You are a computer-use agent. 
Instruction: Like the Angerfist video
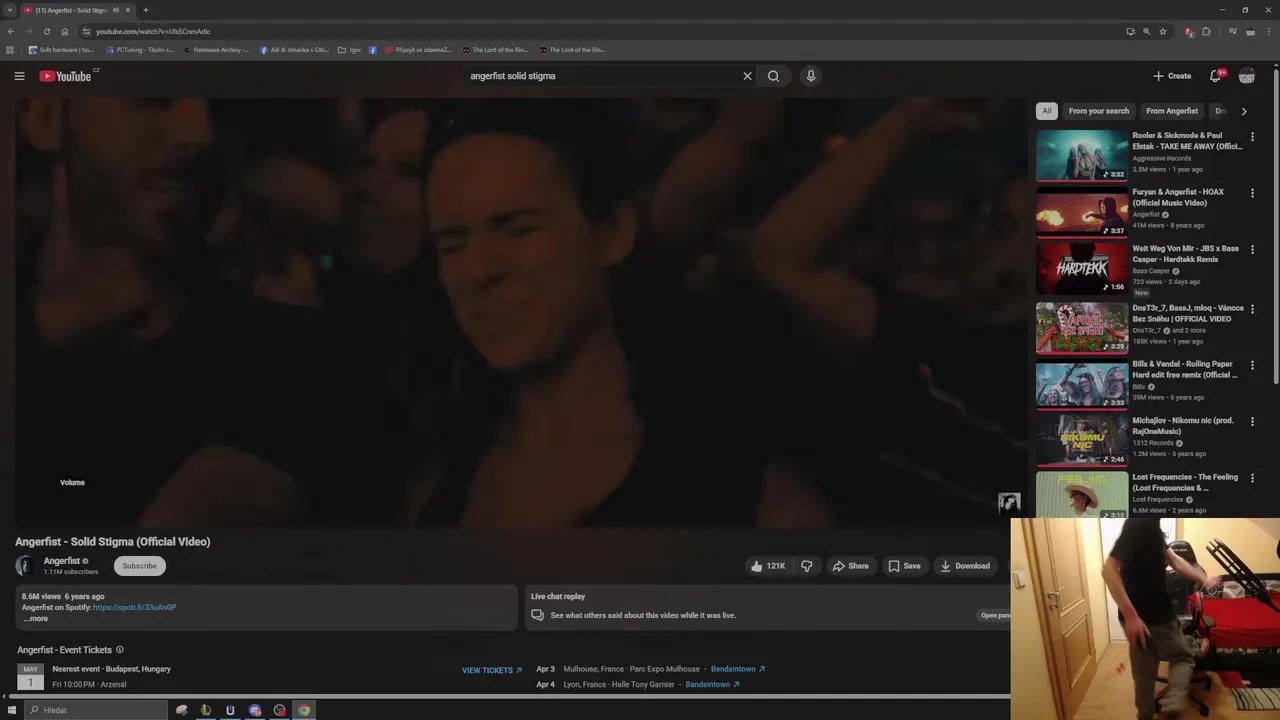768,566
